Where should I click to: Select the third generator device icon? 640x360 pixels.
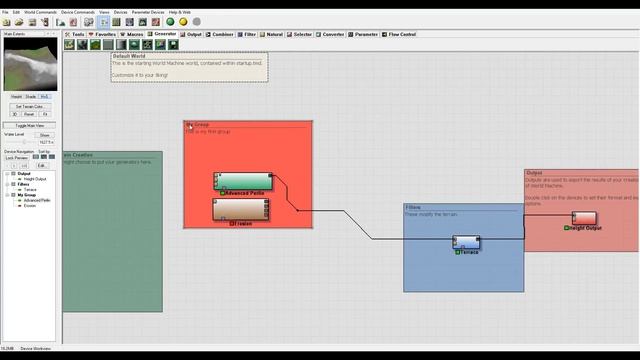coord(95,44)
